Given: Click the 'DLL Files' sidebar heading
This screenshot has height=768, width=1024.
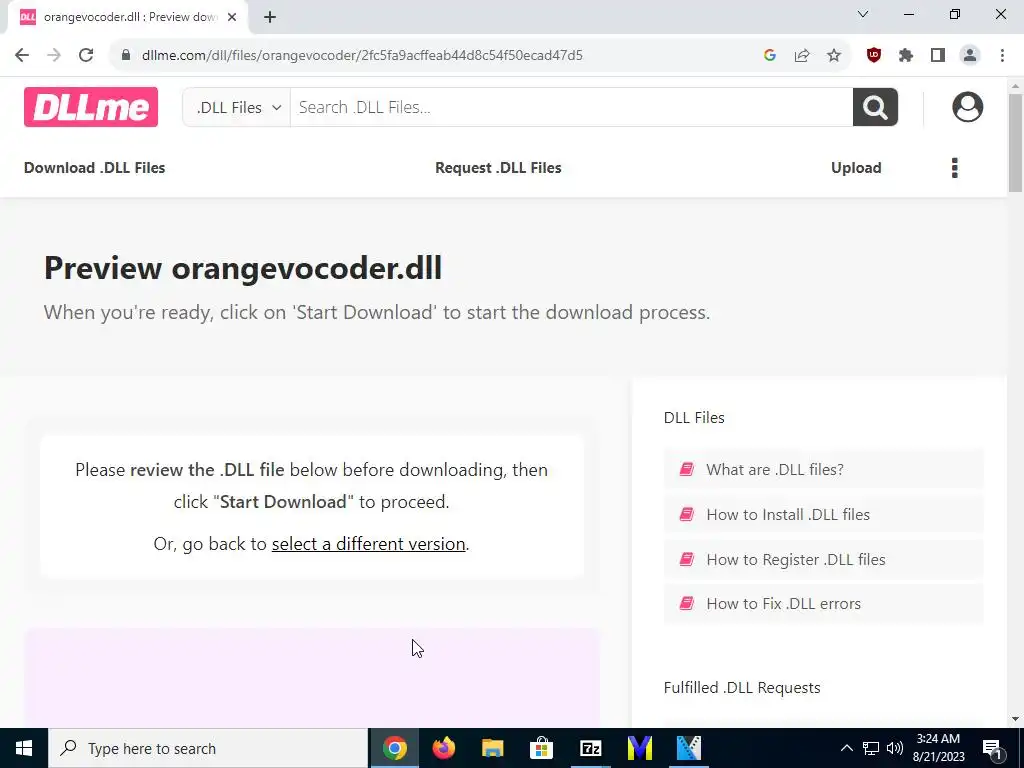Looking at the screenshot, I should pyautogui.click(x=694, y=418).
